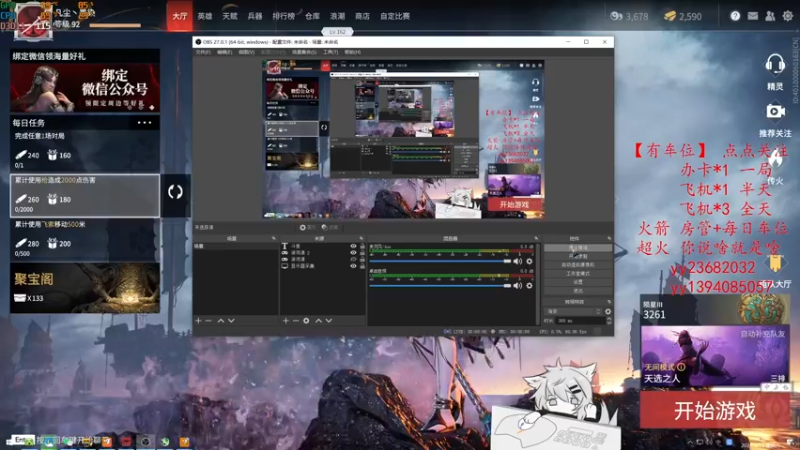Adjust the desktop audio volume slider

pos(440,286)
